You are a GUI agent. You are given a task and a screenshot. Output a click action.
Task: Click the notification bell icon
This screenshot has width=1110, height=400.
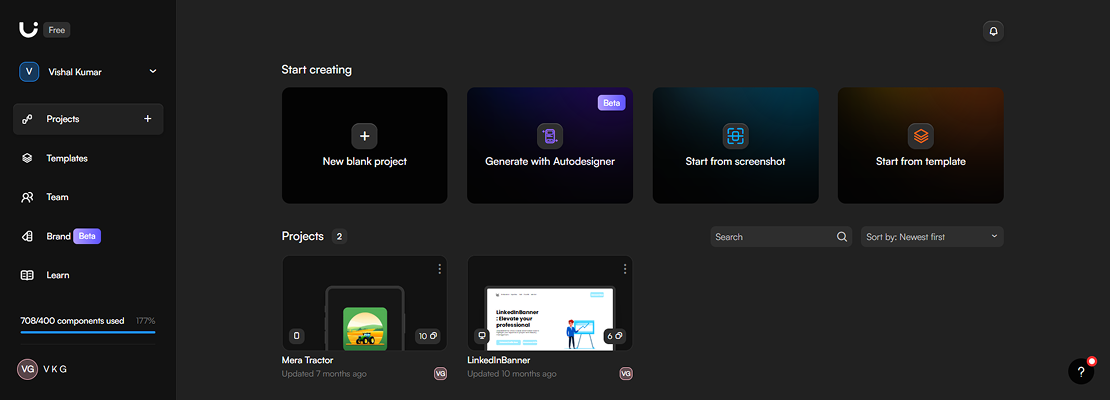coord(993,31)
